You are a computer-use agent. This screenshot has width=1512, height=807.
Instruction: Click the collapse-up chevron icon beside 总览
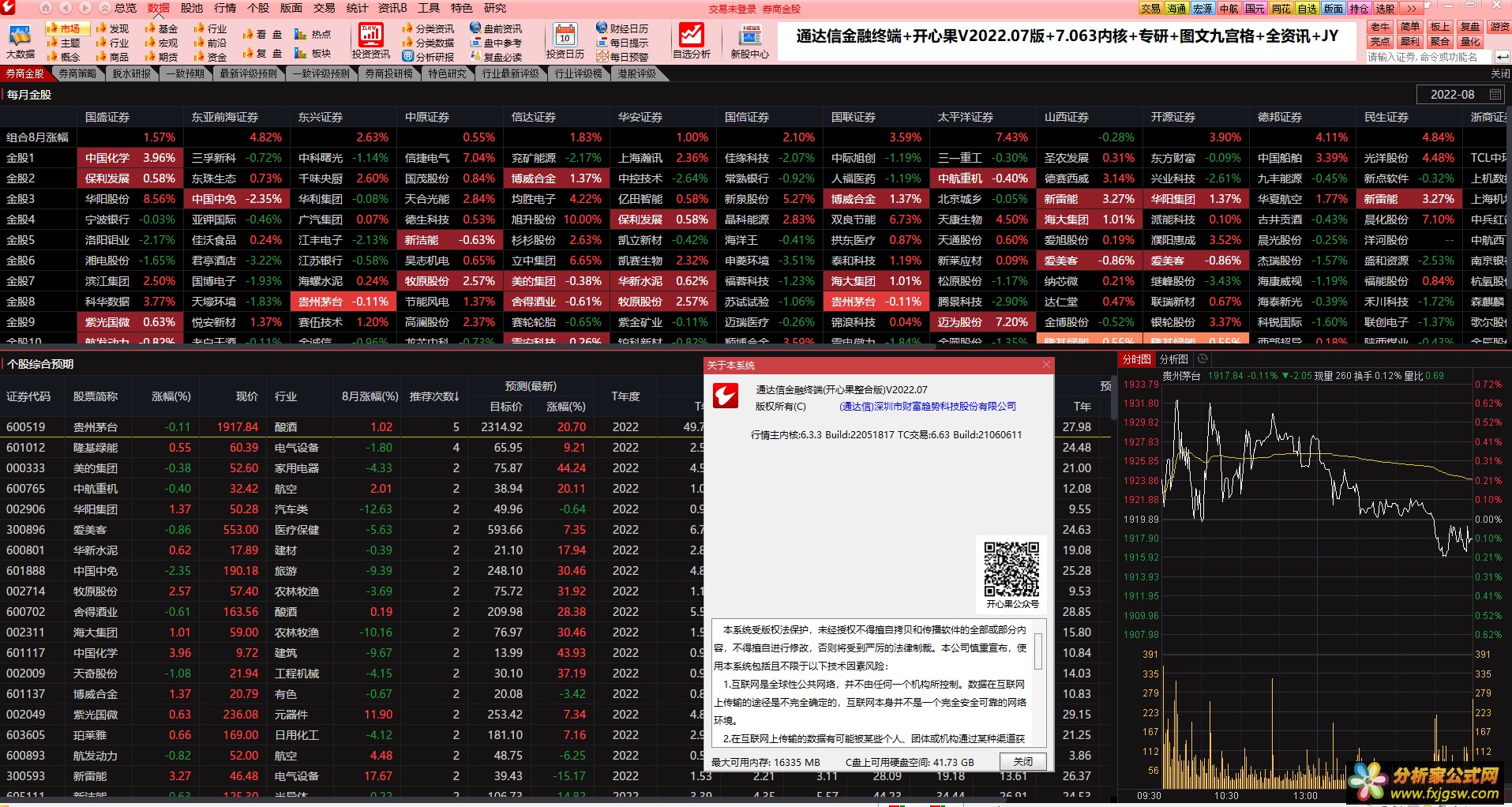point(105,8)
